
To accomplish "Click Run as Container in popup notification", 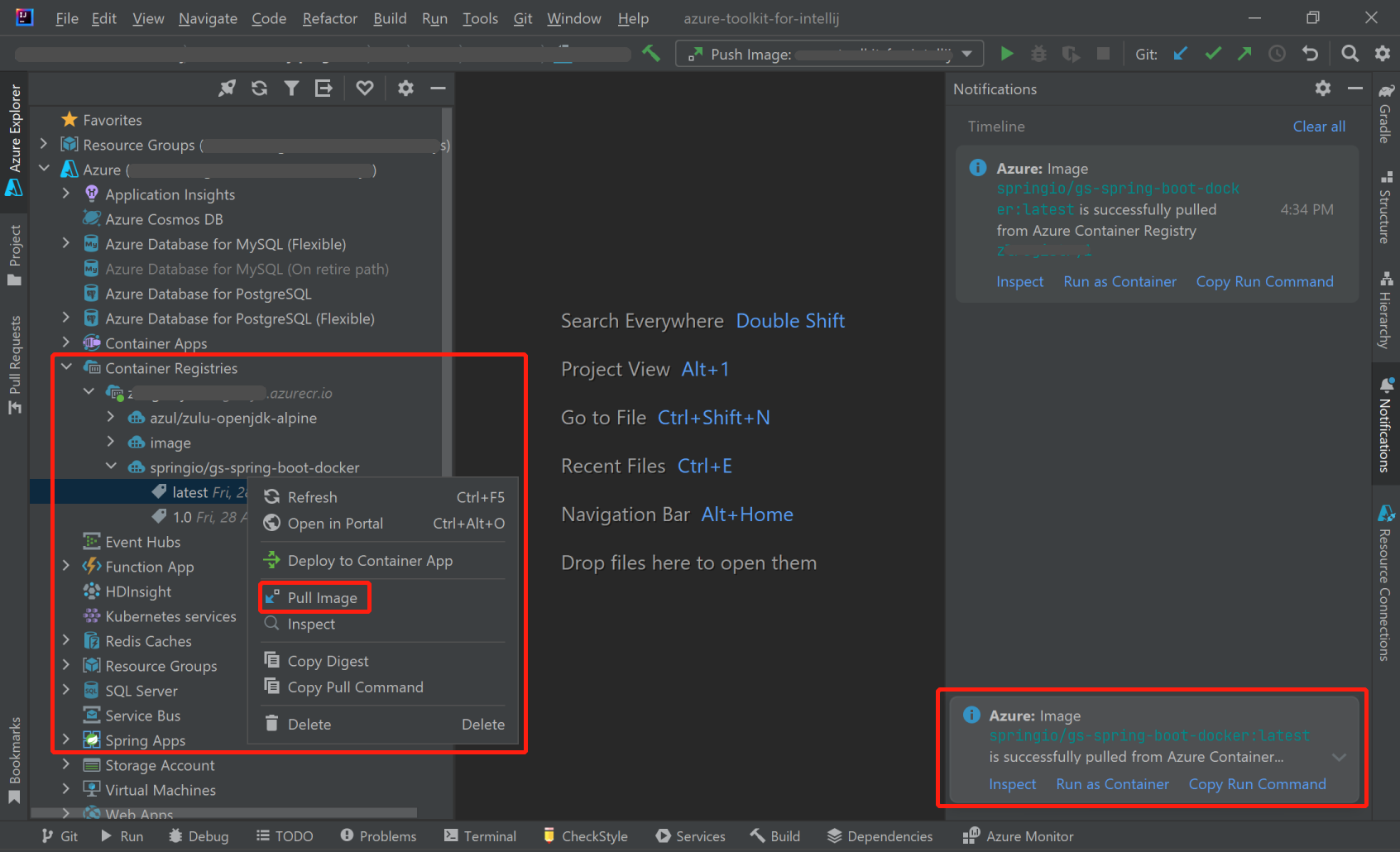I will pyautogui.click(x=1112, y=784).
